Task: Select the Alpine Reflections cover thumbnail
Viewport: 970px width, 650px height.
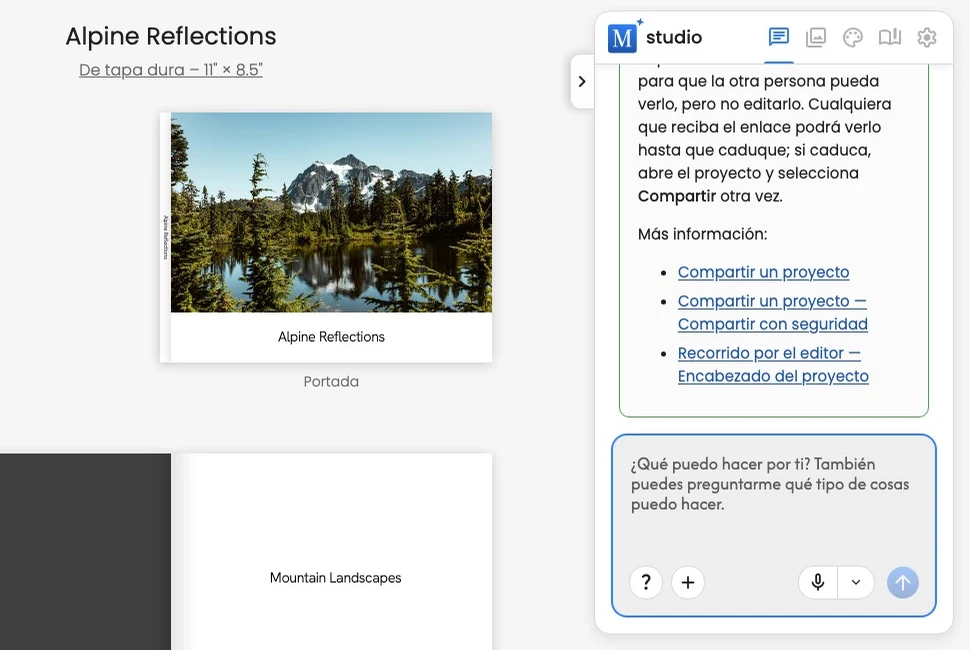Action: click(x=326, y=237)
